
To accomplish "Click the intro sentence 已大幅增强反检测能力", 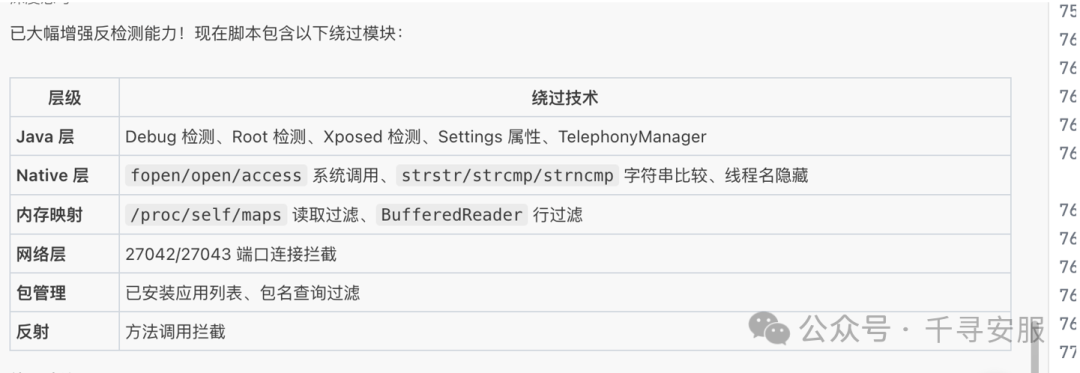I will 94,34.
